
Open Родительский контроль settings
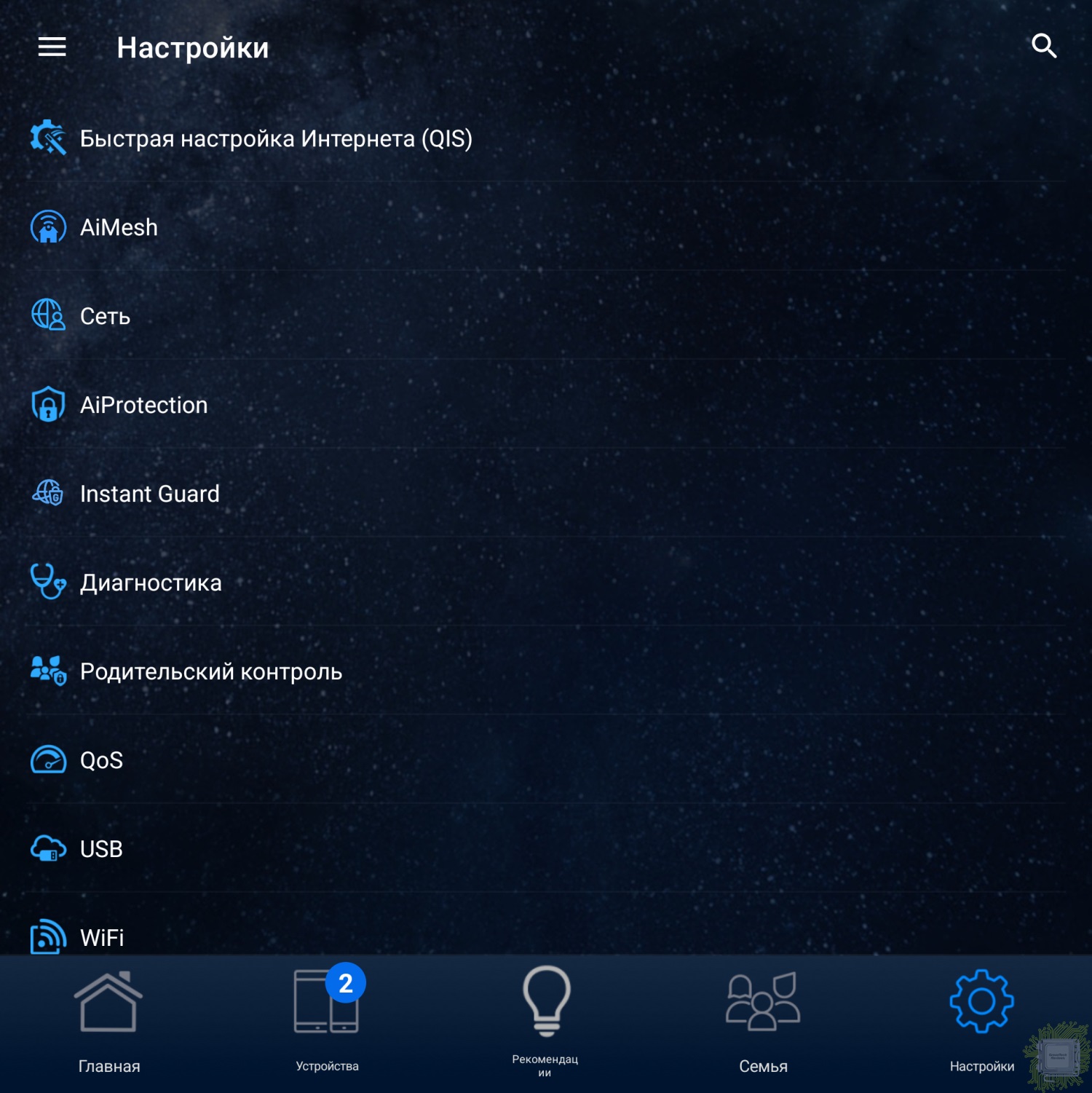211,671
